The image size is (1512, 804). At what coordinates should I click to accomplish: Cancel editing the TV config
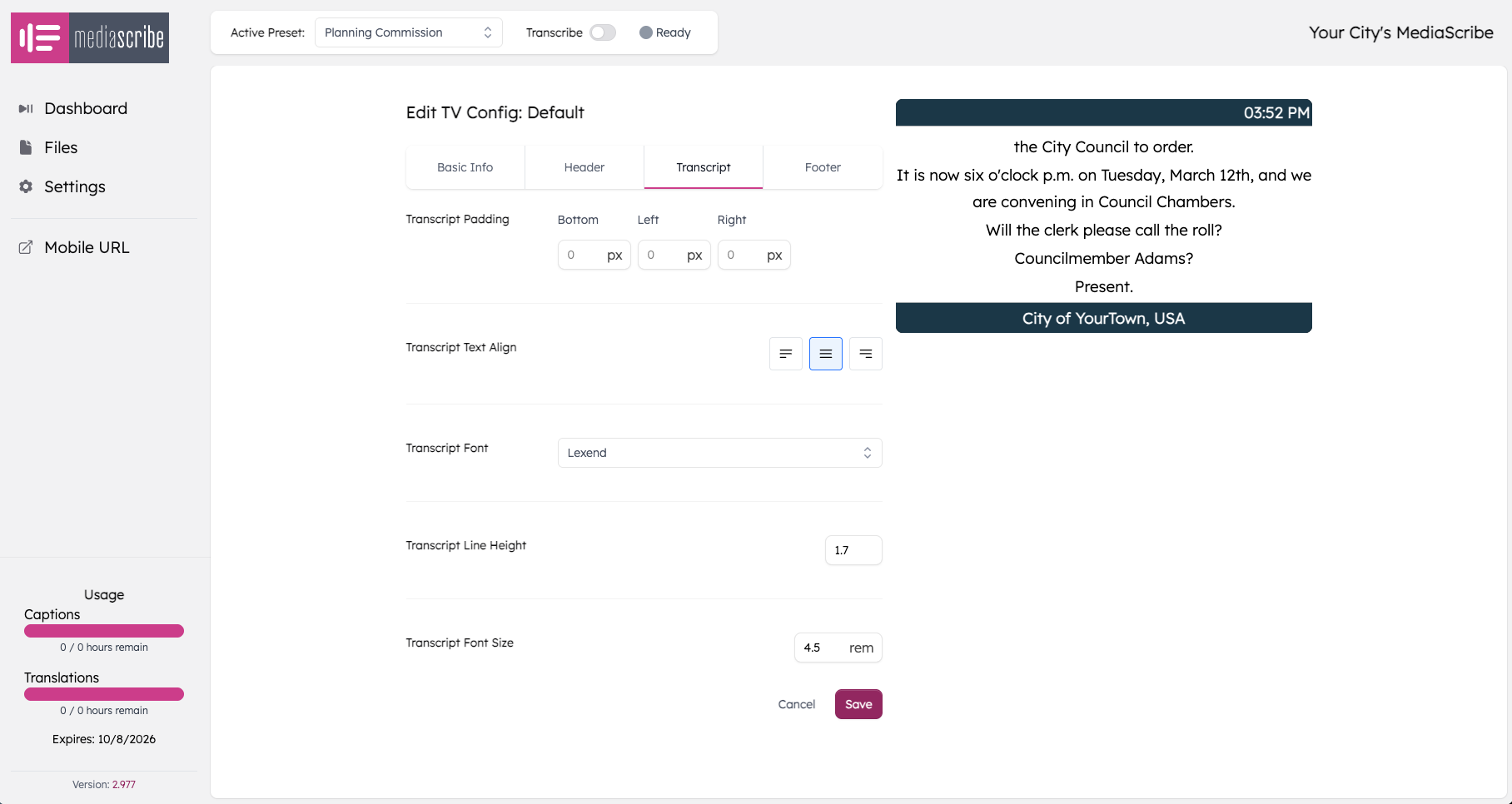[x=796, y=703]
